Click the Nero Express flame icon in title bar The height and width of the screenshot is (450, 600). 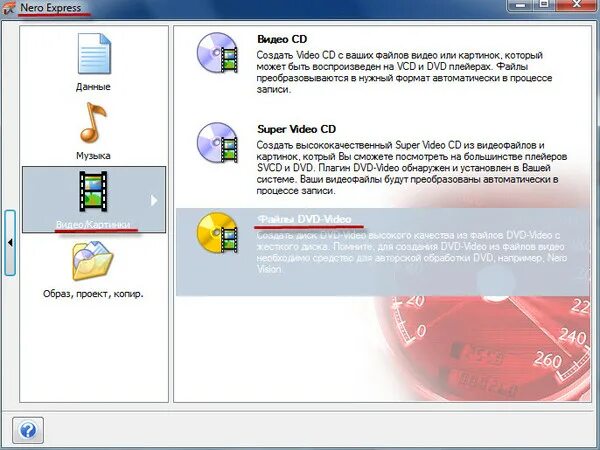[9, 8]
